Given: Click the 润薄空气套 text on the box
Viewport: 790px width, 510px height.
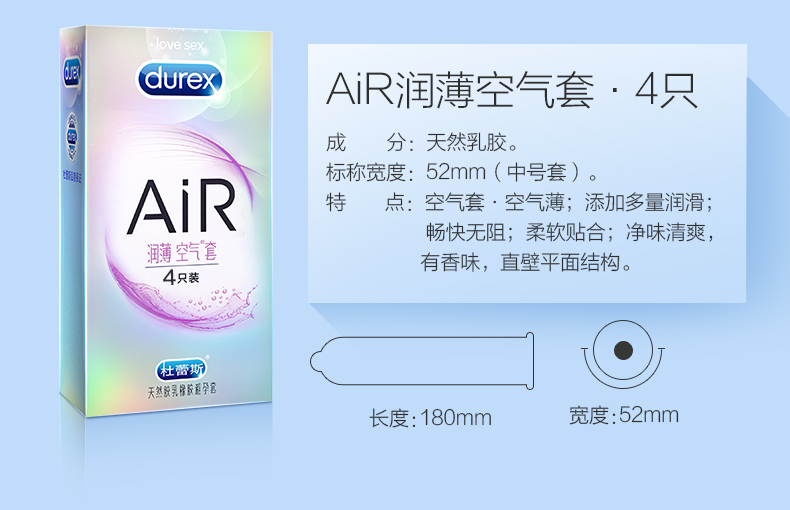Looking at the screenshot, I should point(182,250).
